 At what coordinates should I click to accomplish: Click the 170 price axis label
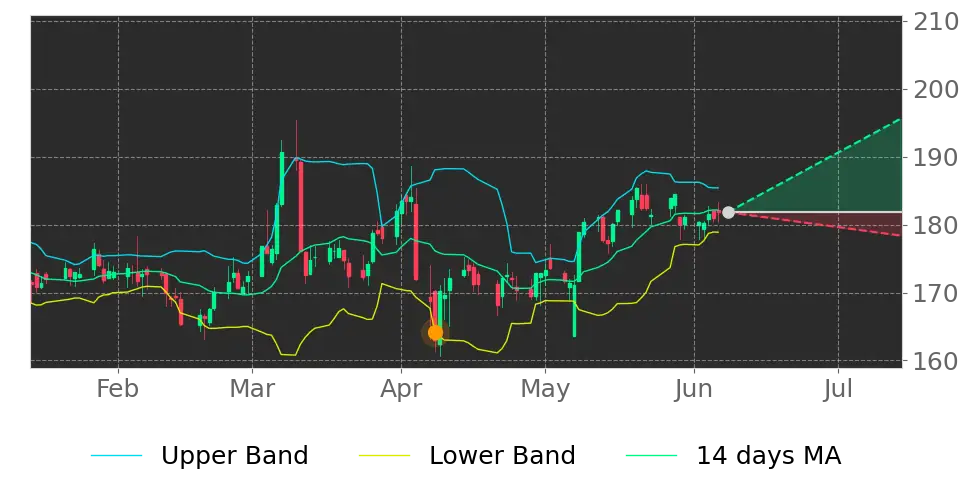pos(934,293)
